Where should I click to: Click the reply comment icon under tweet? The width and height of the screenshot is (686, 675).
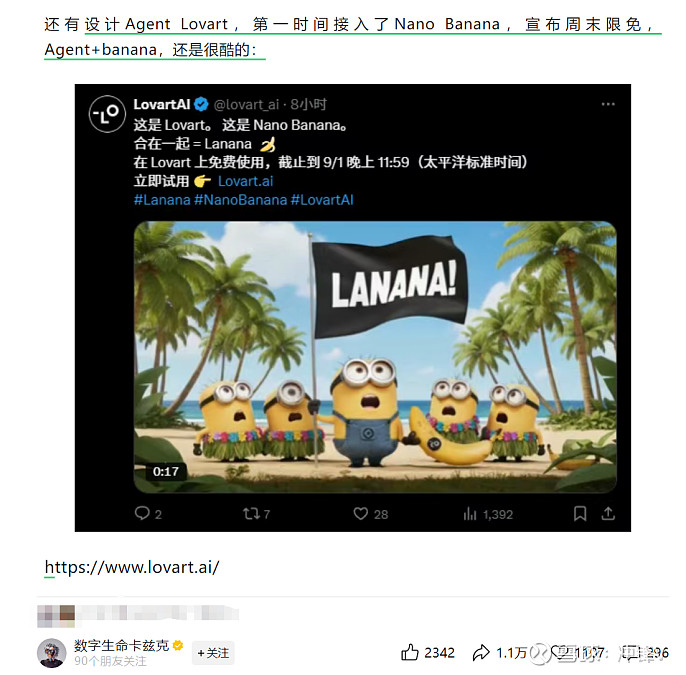point(142,513)
